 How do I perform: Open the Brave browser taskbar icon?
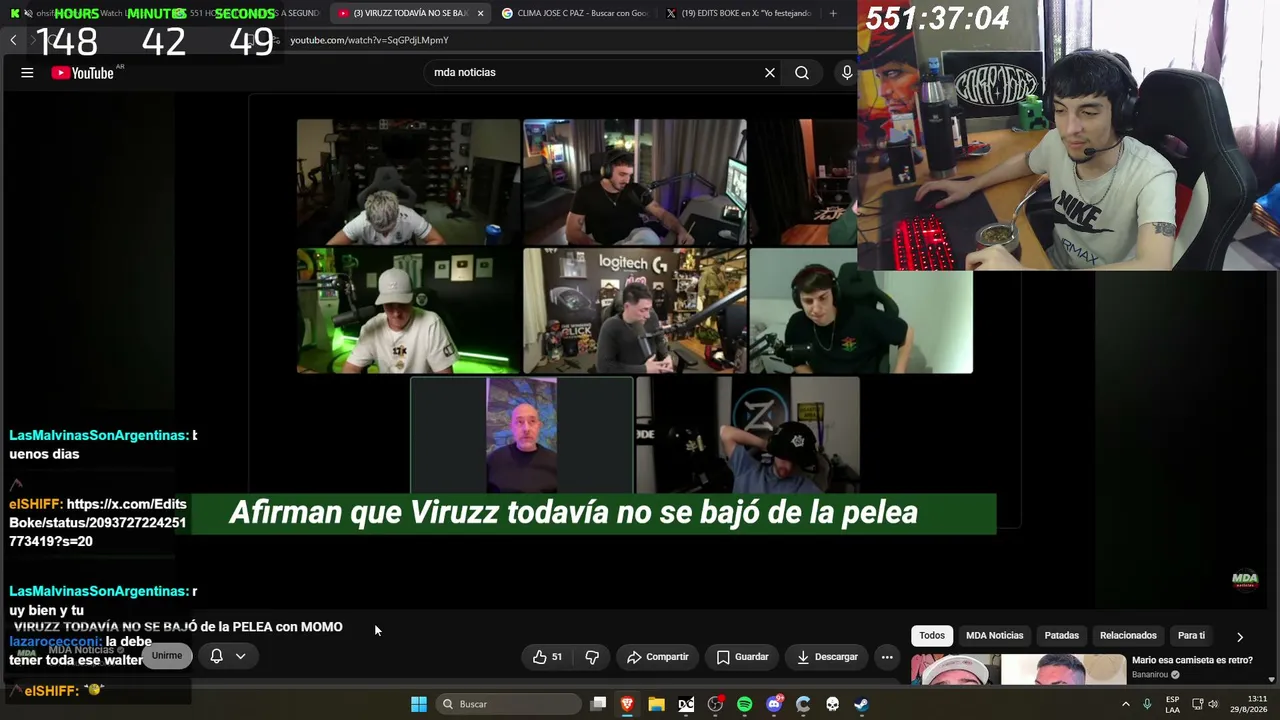click(x=627, y=704)
